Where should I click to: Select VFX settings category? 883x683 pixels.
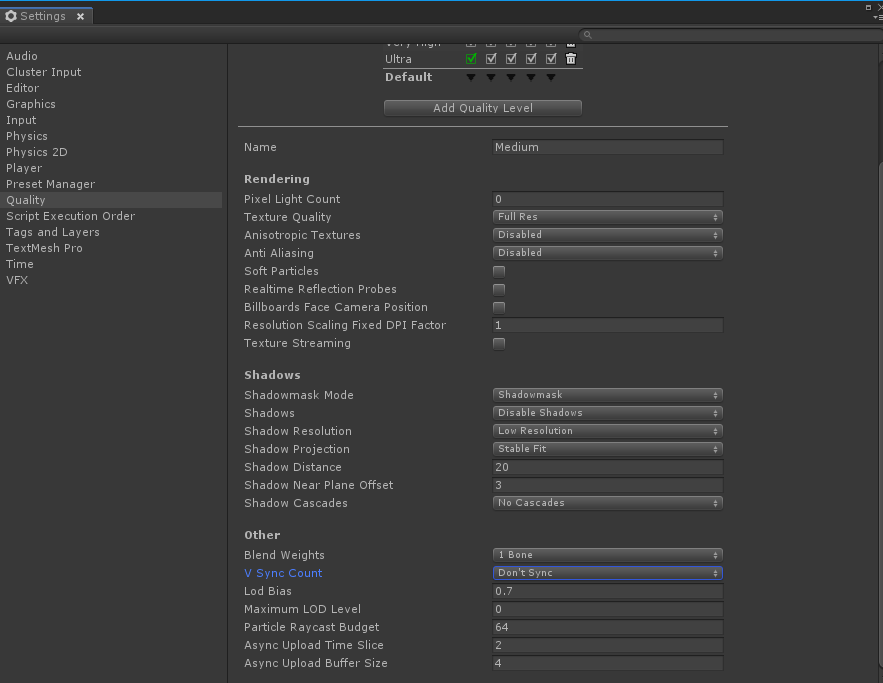pos(17,280)
